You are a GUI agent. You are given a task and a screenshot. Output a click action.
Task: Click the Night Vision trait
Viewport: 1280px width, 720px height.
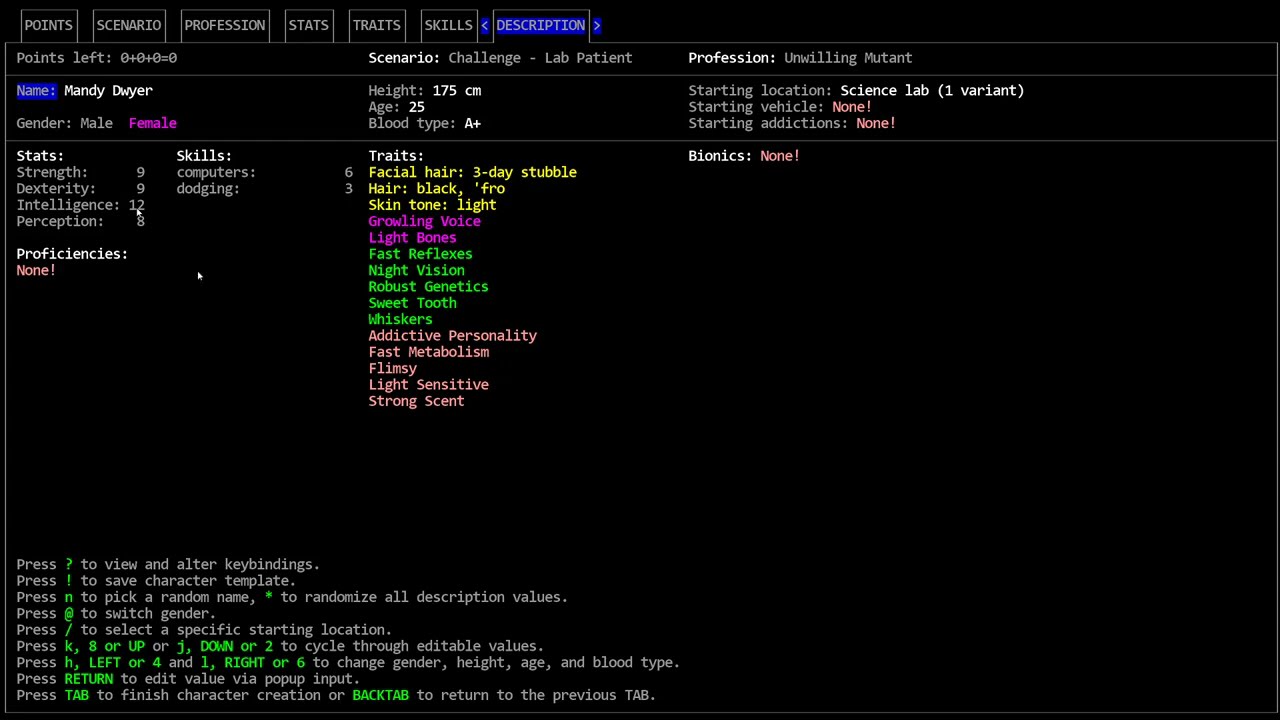click(x=416, y=270)
